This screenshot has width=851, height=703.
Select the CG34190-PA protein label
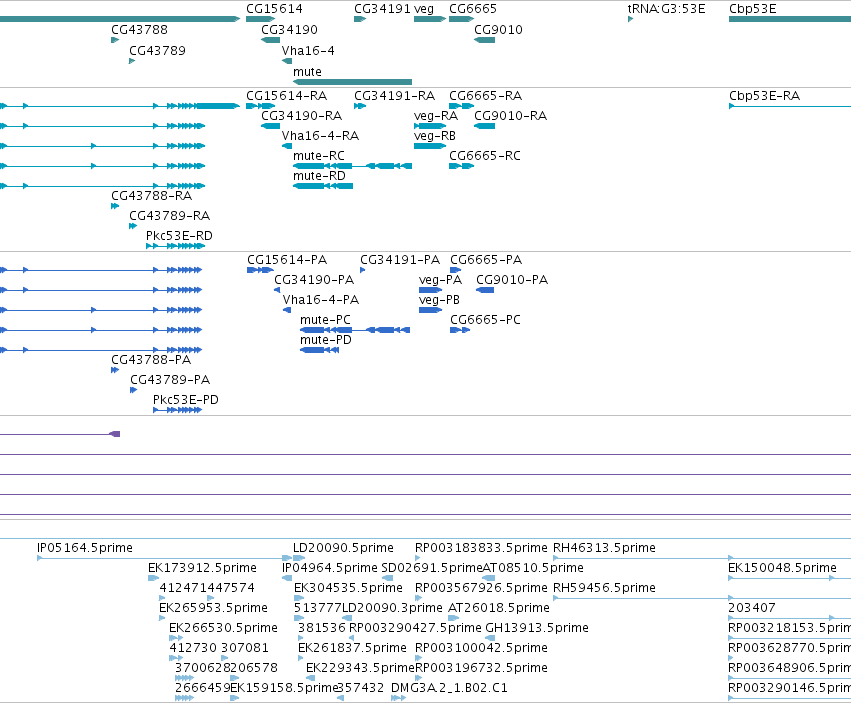pos(314,280)
